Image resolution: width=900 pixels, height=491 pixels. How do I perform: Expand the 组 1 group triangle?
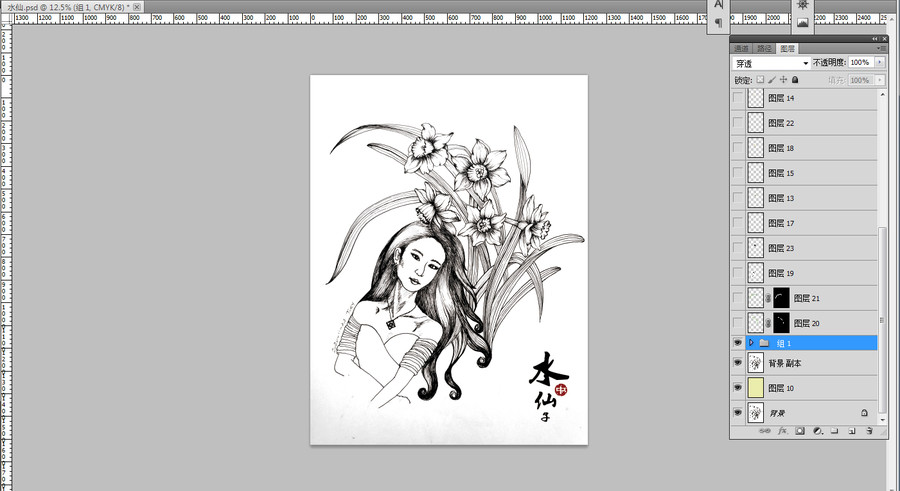click(x=751, y=343)
